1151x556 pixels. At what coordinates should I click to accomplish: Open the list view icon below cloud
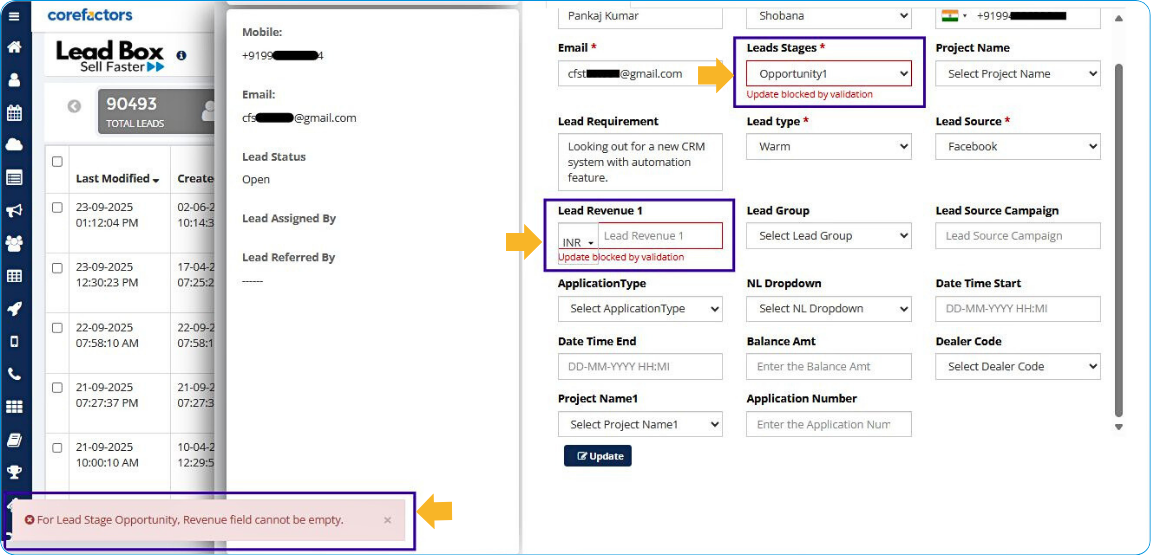(x=14, y=178)
